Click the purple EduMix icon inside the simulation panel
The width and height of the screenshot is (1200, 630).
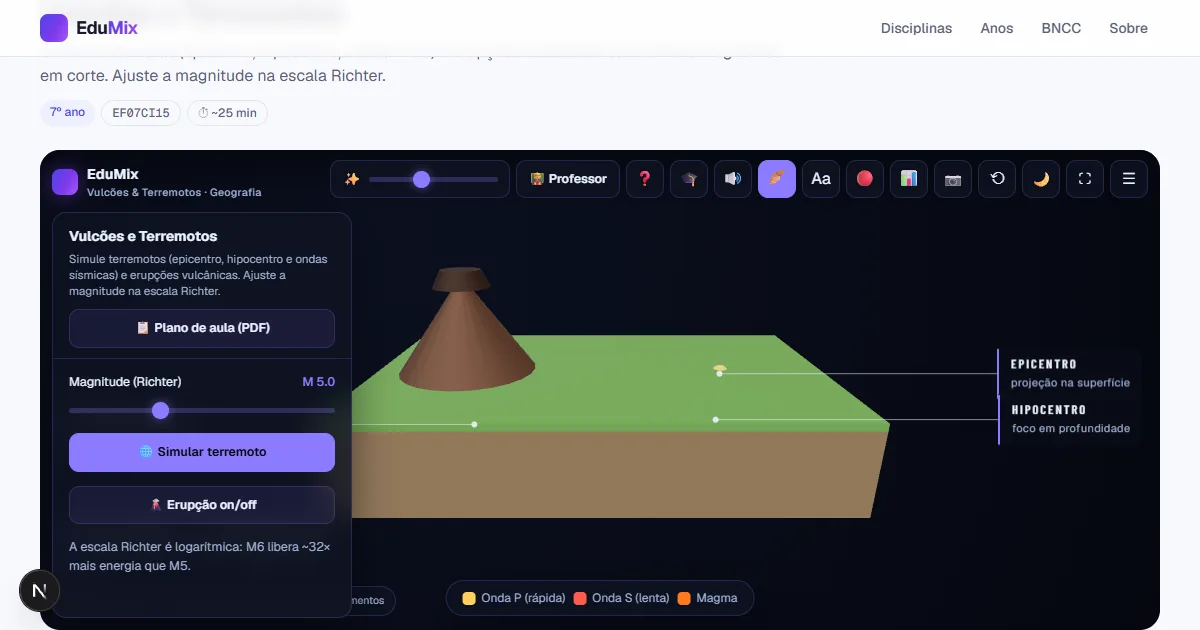65,181
